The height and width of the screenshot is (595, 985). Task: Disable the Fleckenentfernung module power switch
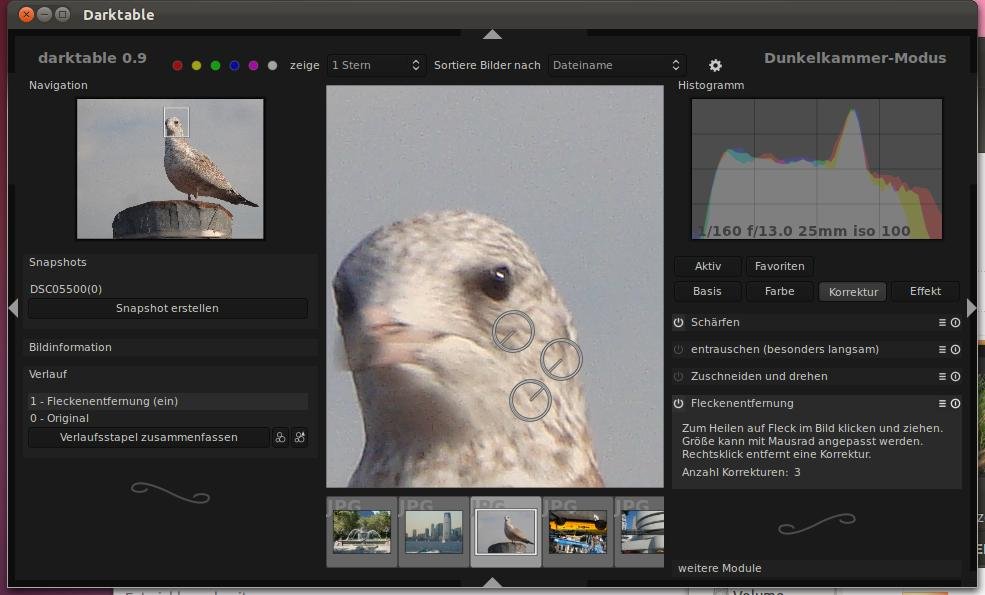[x=678, y=404]
